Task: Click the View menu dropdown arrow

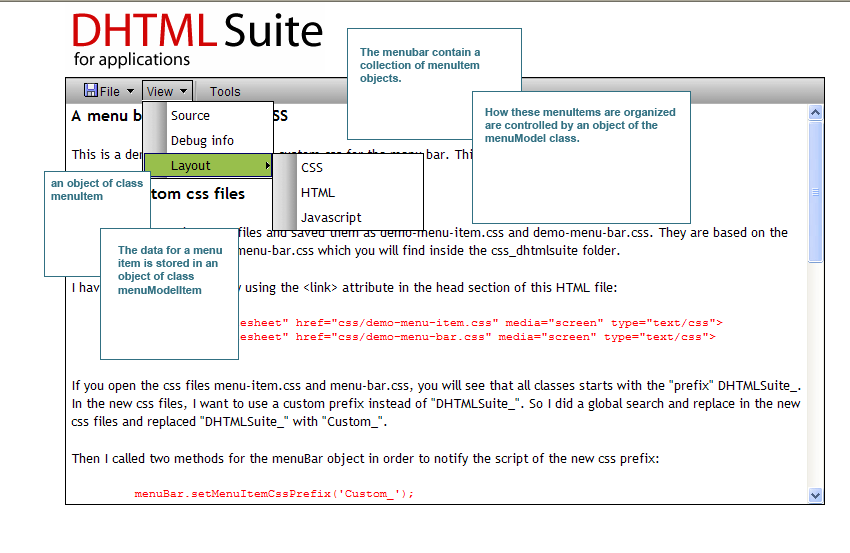Action: tap(184, 91)
